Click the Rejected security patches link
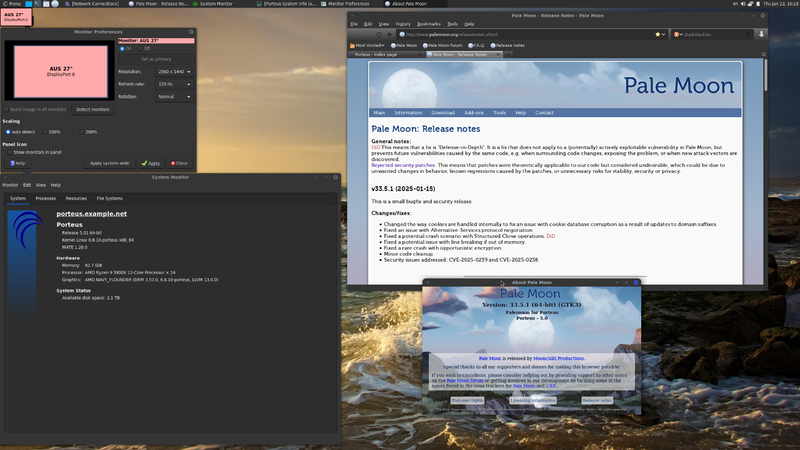This screenshot has width=800, height=450. pos(403,165)
